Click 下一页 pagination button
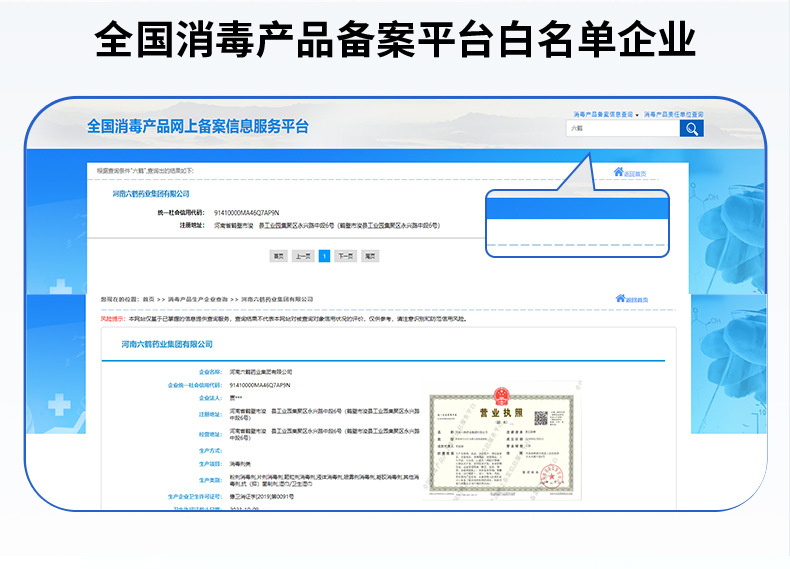790x569 pixels. click(x=345, y=256)
